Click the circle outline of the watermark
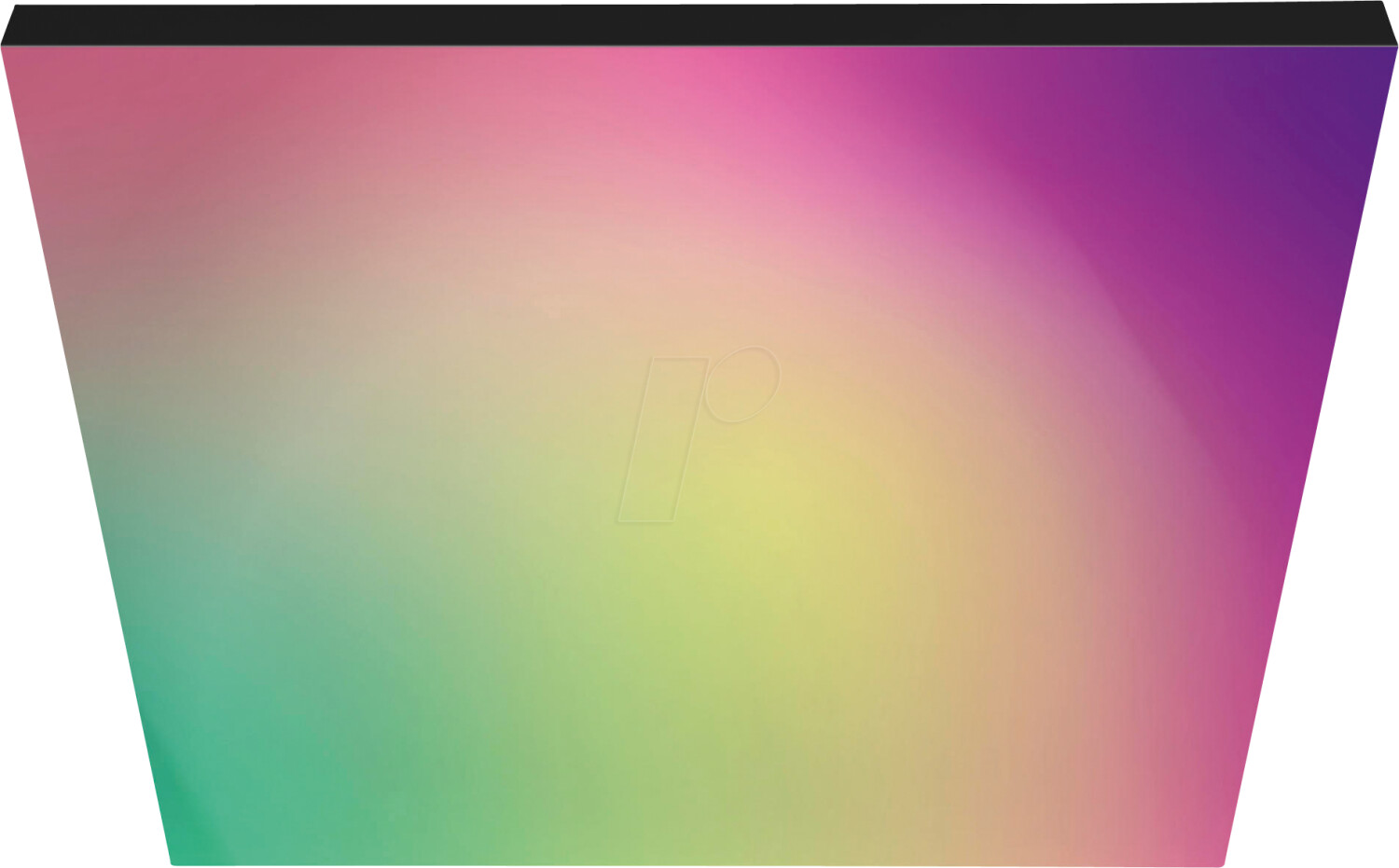The image size is (1399, 868). 742,384
